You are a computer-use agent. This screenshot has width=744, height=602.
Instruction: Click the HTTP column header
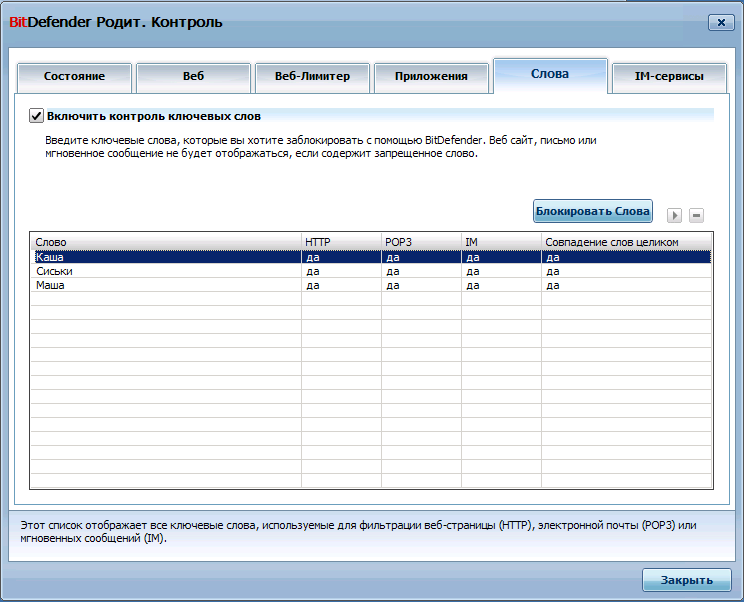pyautogui.click(x=341, y=242)
